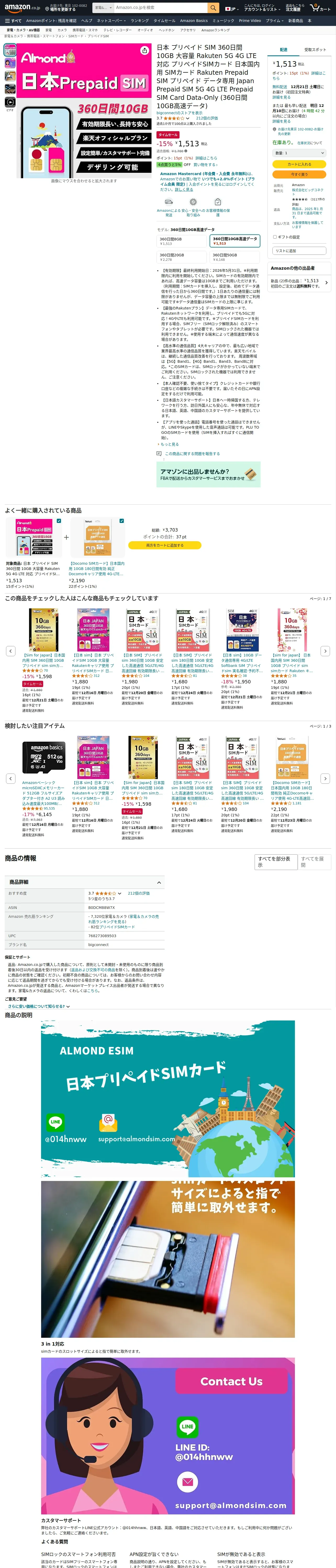Click the orange search magnifier icon
Image resolution: width=336 pixels, height=1568 pixels.
click(213, 8)
